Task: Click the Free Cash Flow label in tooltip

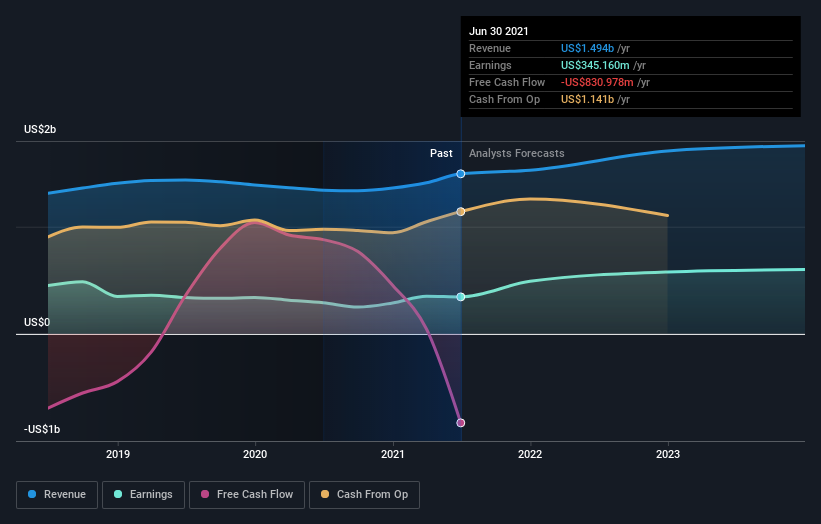Action: click(507, 82)
